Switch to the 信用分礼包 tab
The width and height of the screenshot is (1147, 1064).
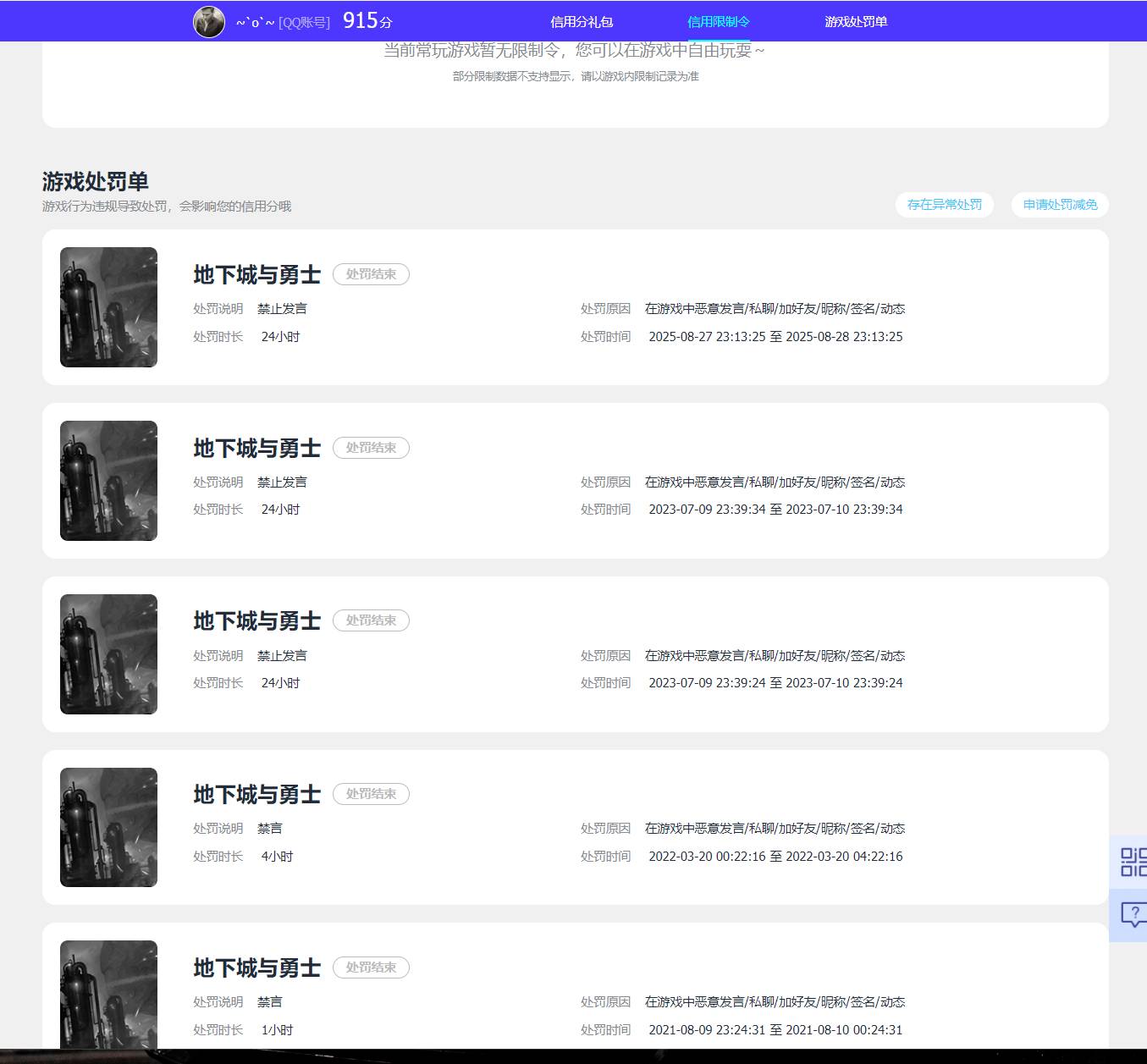click(x=582, y=22)
